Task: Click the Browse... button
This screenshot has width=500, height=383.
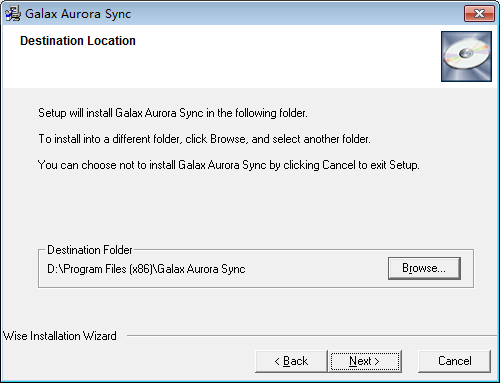Action: 424,268
